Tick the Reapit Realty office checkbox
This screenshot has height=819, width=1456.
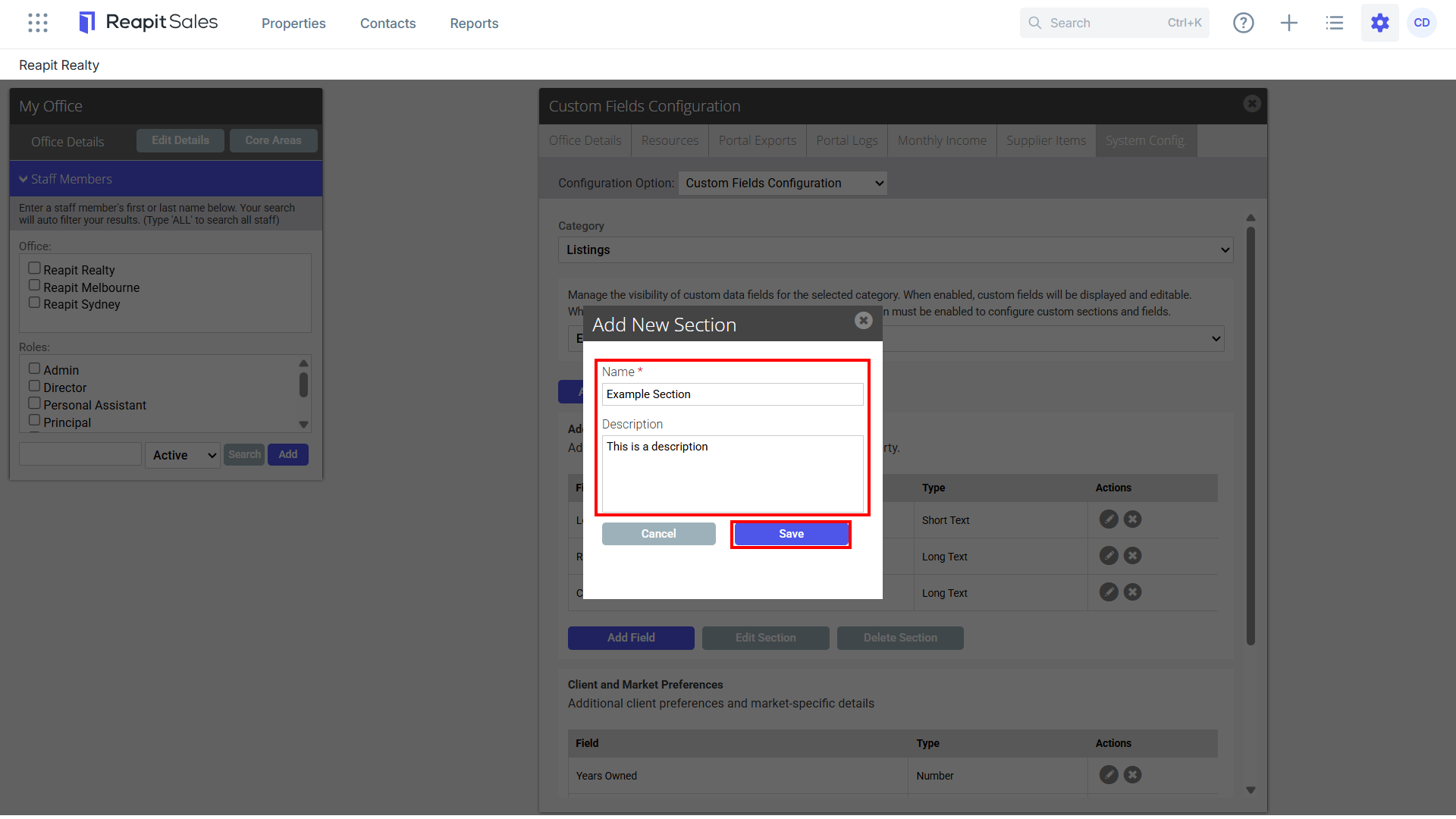click(x=34, y=268)
